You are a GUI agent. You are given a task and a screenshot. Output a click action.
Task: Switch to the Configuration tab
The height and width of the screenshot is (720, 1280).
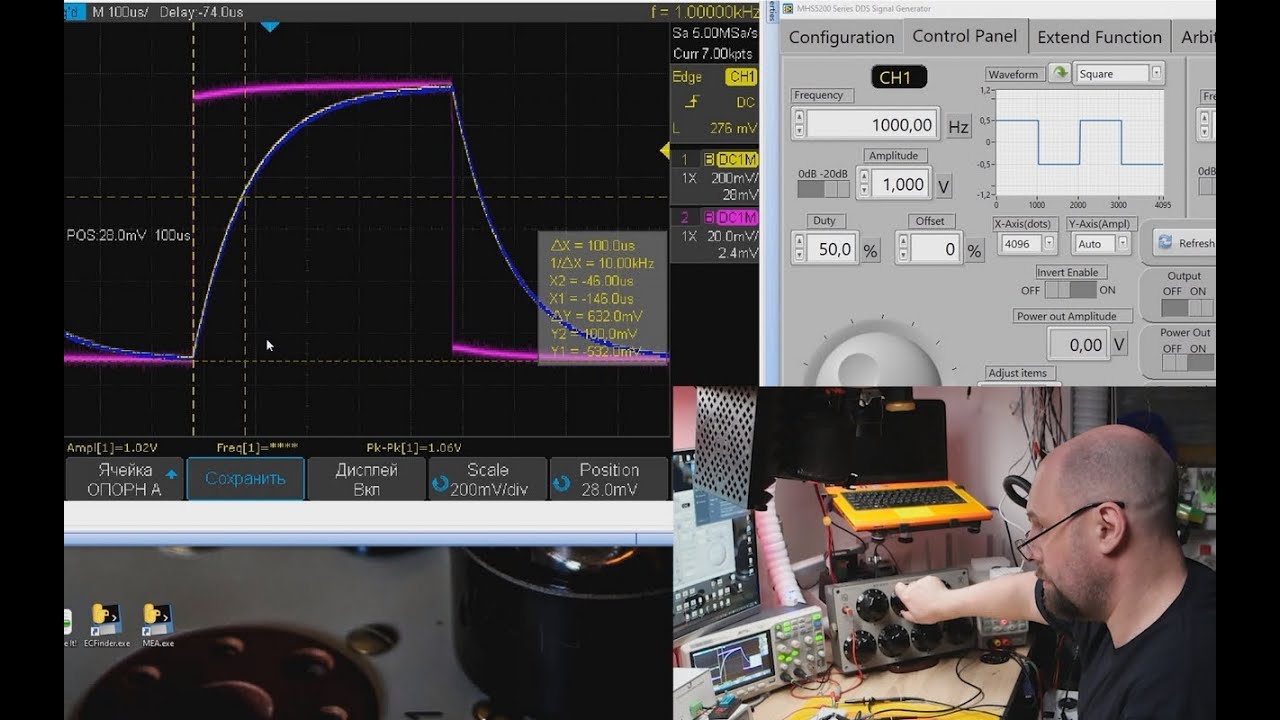pos(841,37)
